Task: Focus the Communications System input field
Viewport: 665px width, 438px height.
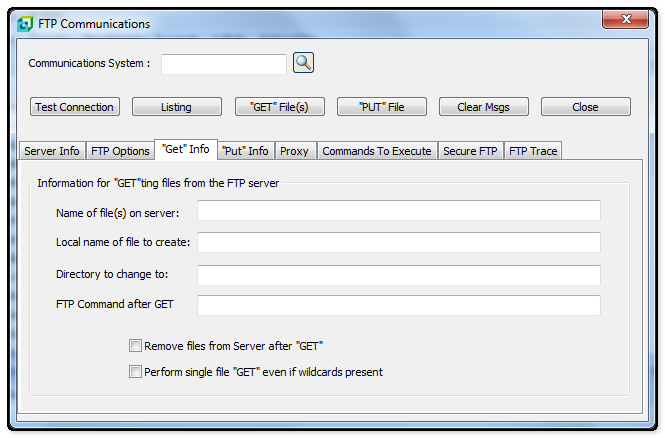Action: coord(224,64)
